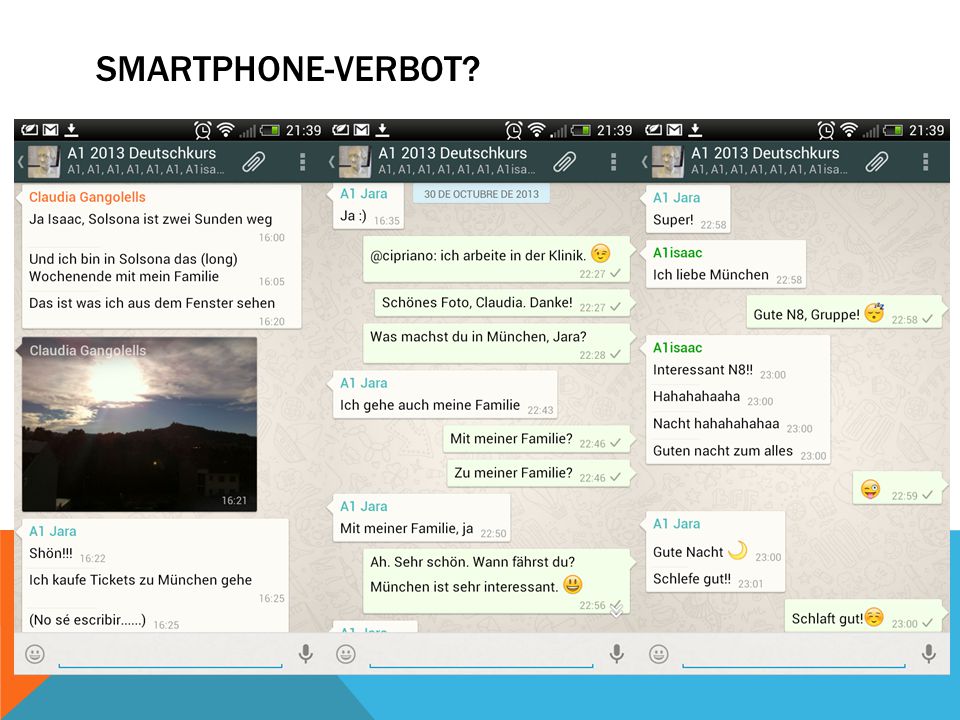Tap the download notification icon in the middle status bar
The height and width of the screenshot is (720, 960).
tap(383, 129)
